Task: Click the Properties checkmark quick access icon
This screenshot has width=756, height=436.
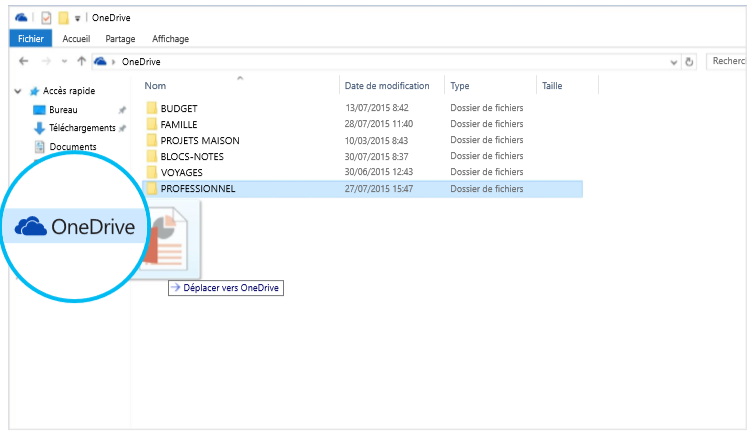Action: [46, 18]
